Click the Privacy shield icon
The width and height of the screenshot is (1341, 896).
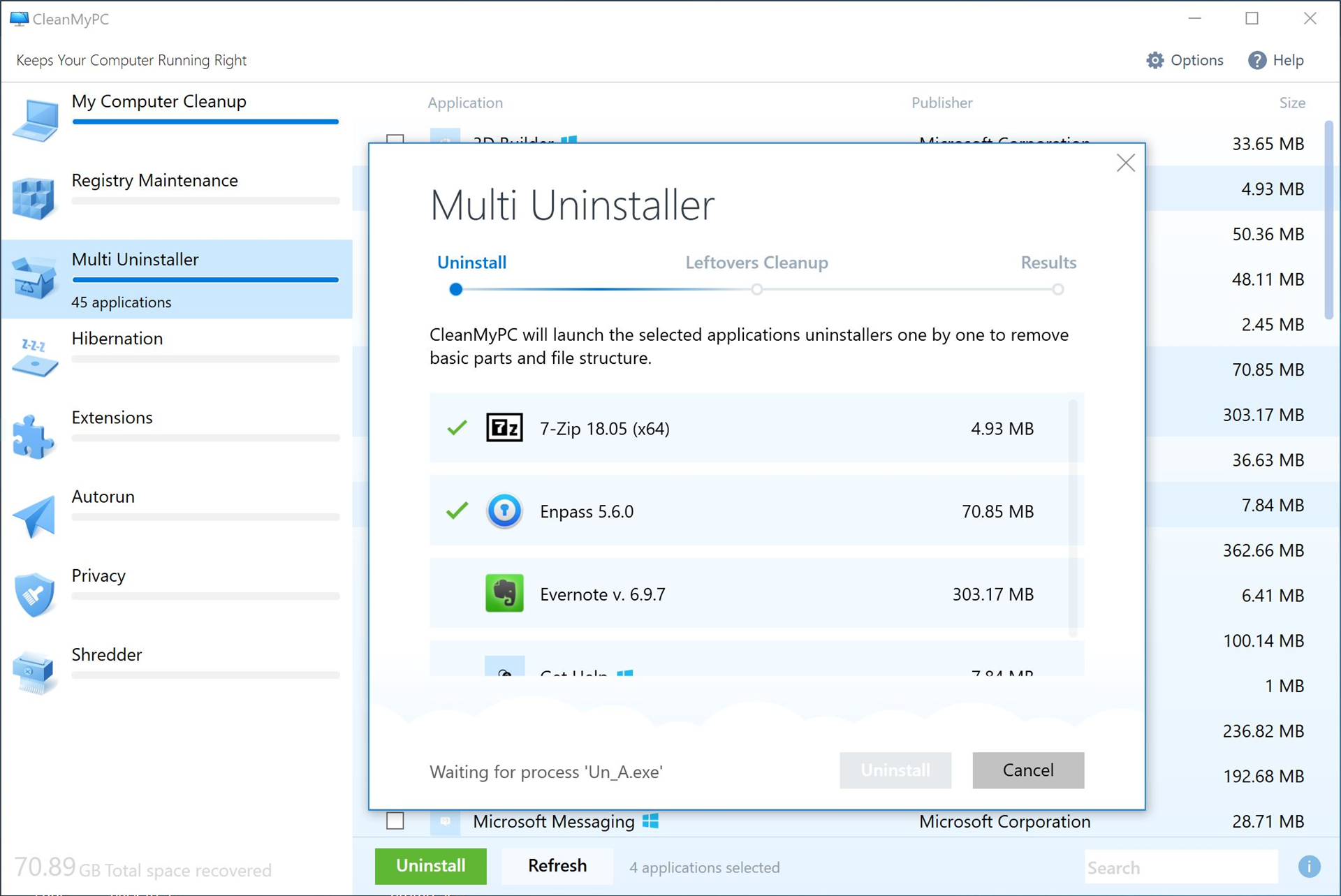[34, 595]
